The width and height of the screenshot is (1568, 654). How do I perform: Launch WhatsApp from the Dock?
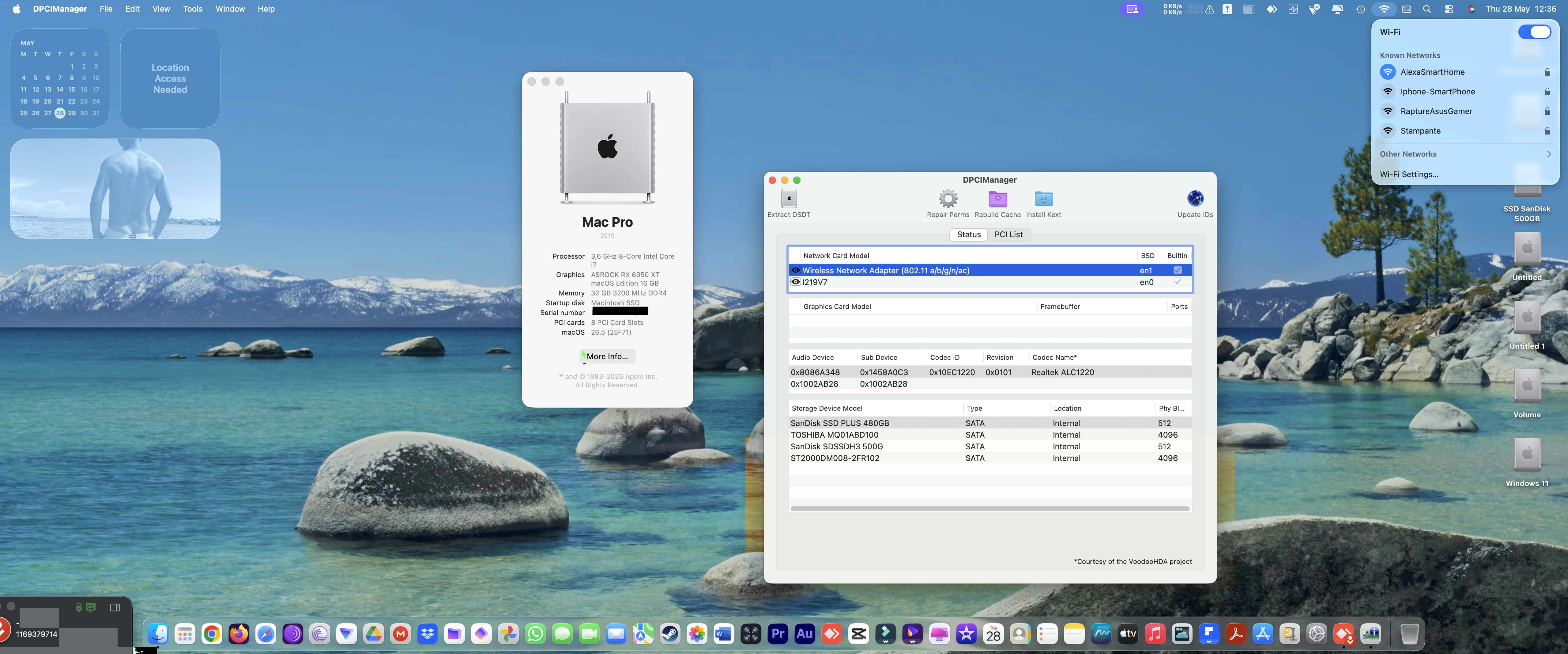[x=535, y=634]
